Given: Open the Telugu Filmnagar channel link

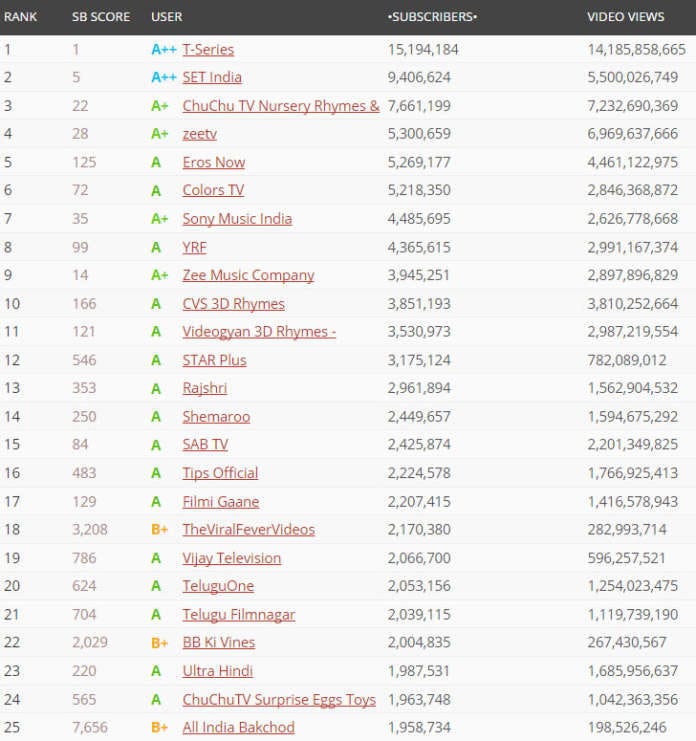Looking at the screenshot, I should click(x=239, y=614).
